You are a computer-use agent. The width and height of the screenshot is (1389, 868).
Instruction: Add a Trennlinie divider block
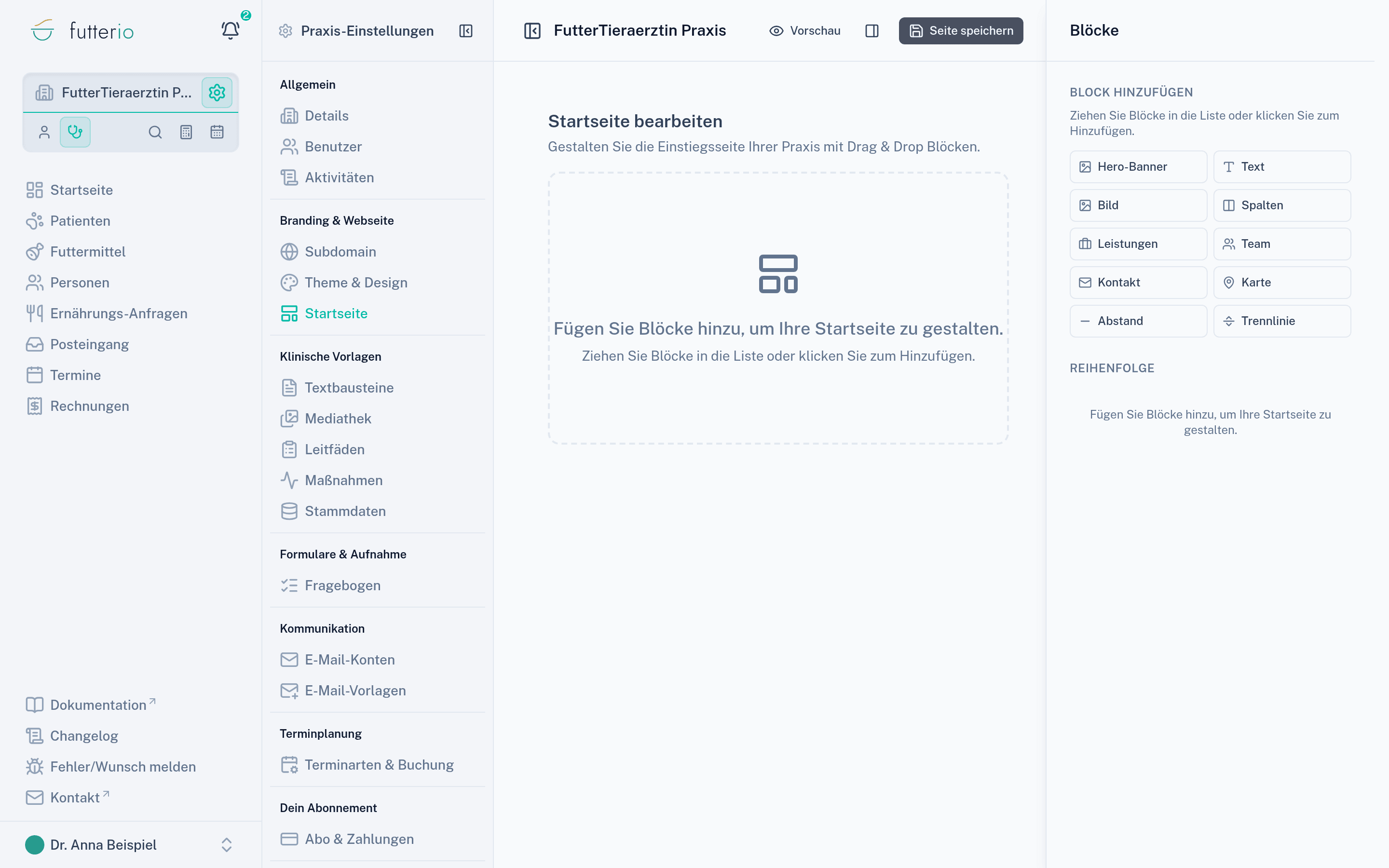[x=1281, y=321]
